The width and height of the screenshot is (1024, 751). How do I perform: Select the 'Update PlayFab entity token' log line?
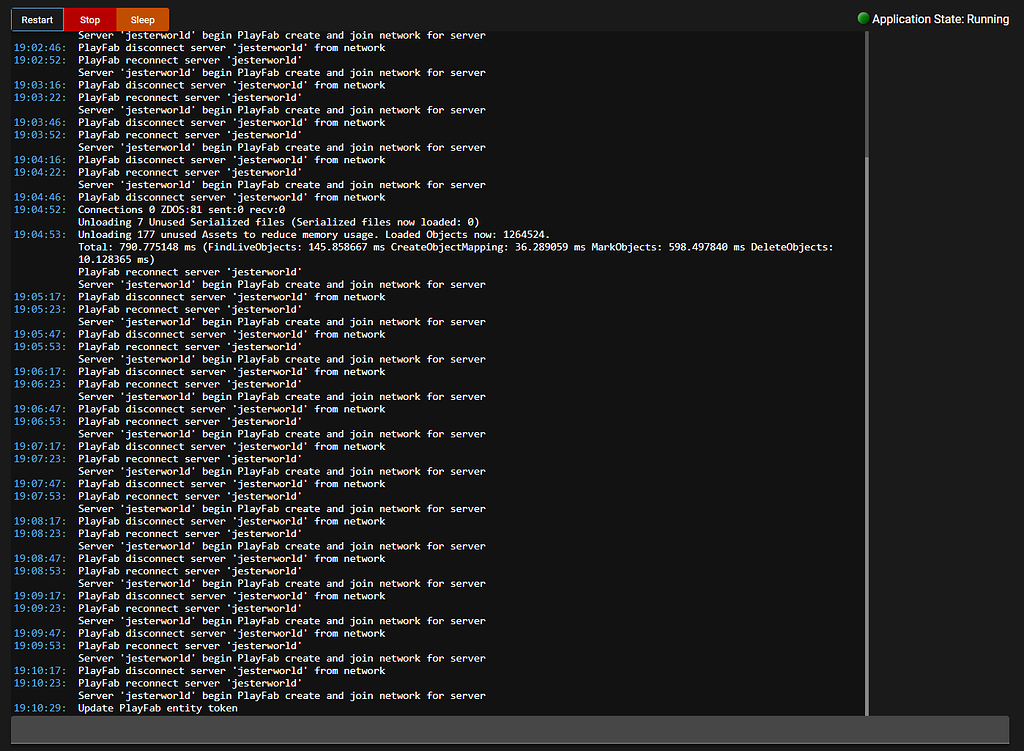[x=158, y=708]
